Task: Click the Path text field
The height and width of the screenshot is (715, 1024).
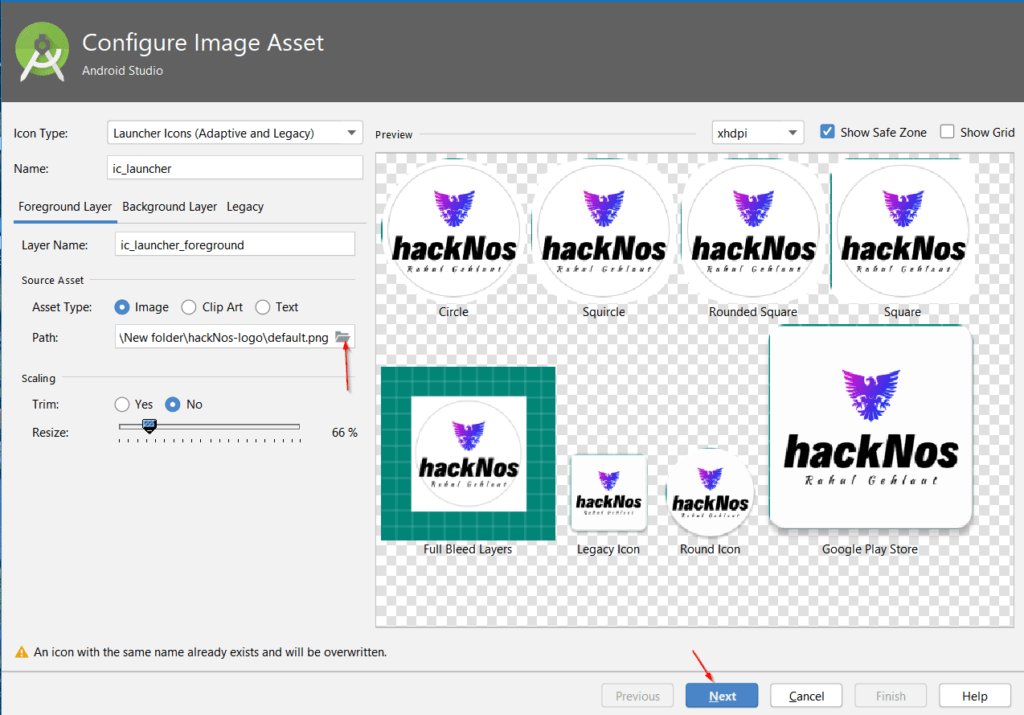Action: (x=224, y=337)
